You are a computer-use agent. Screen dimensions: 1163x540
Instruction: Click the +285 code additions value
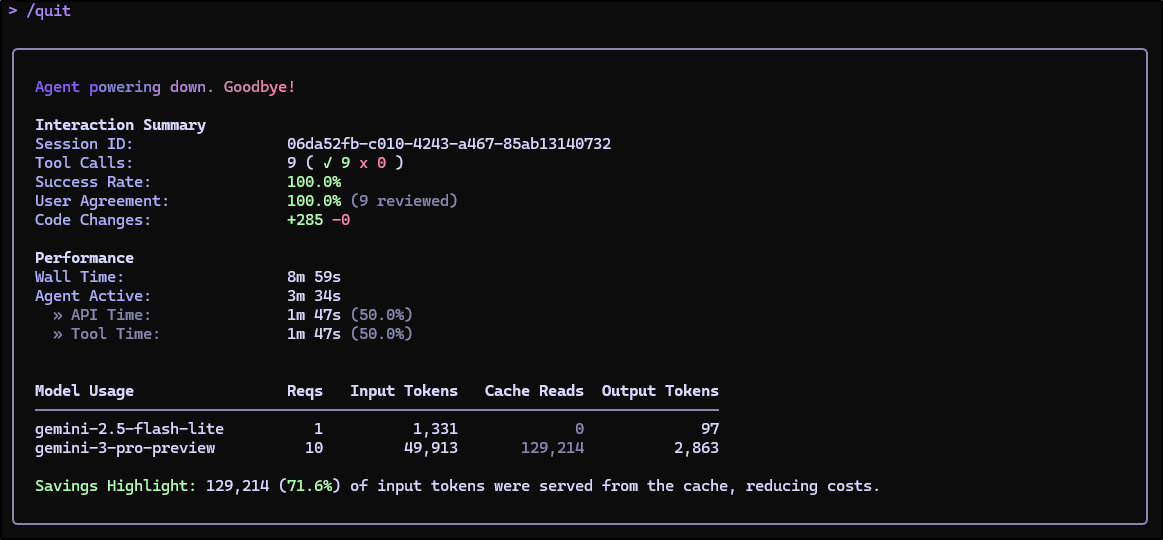[x=304, y=220]
